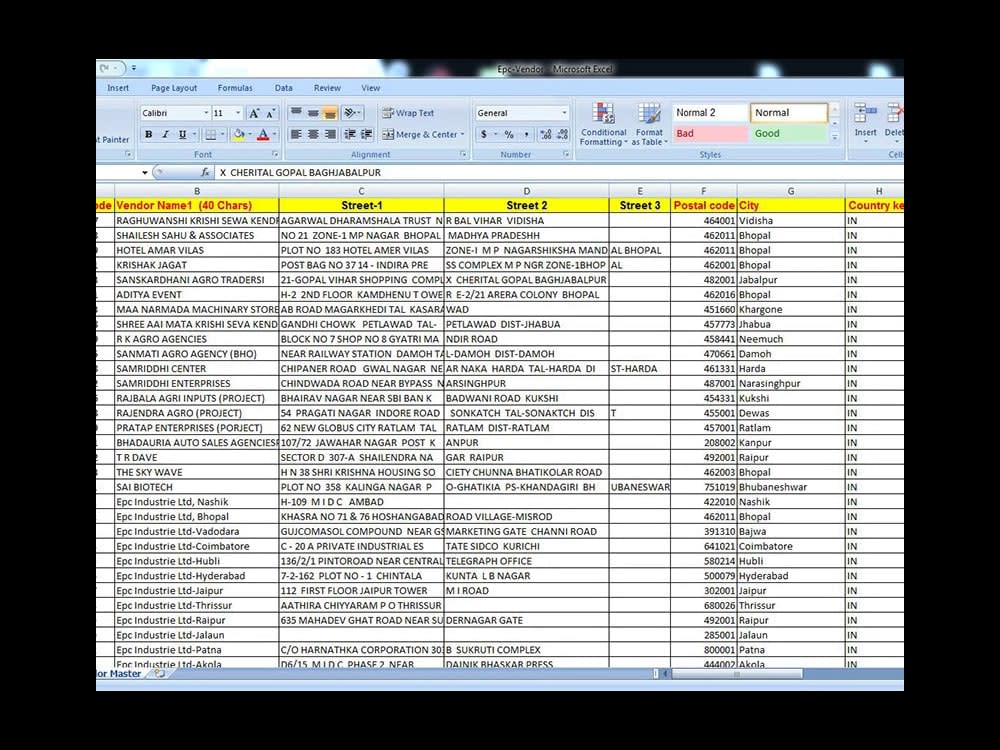
Task: Select Top Align icon
Action: (x=296, y=113)
